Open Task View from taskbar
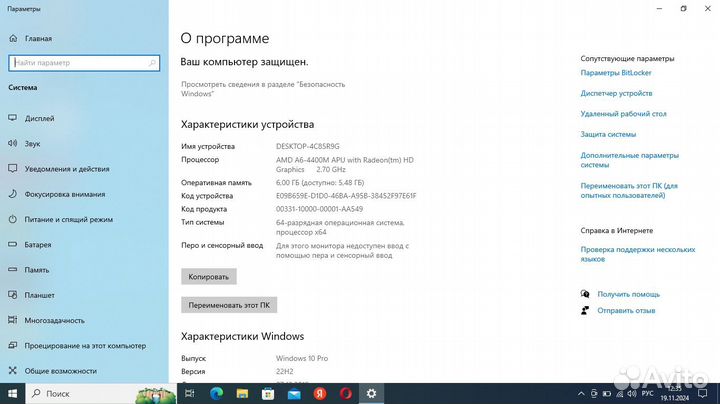The width and height of the screenshot is (720, 404). coord(190,393)
